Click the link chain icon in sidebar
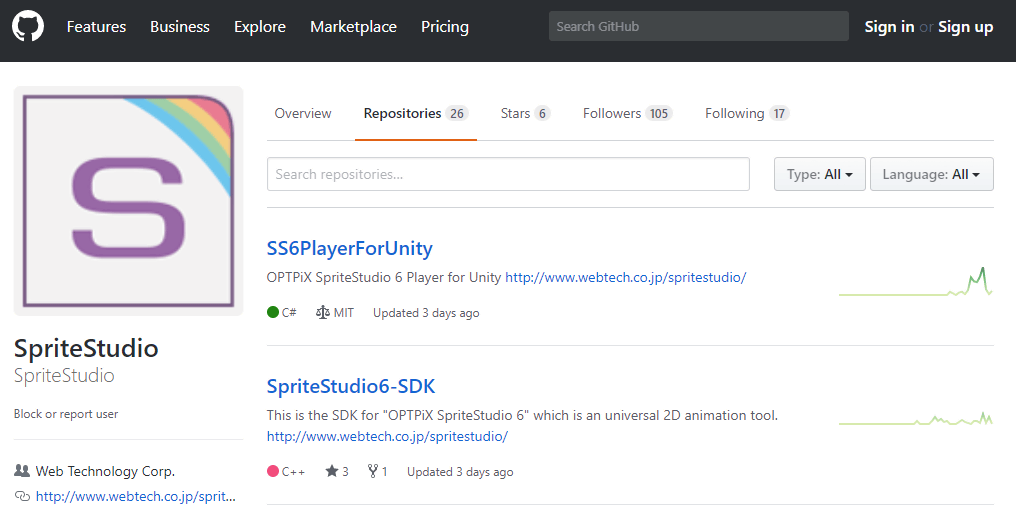 pyautogui.click(x=22, y=497)
